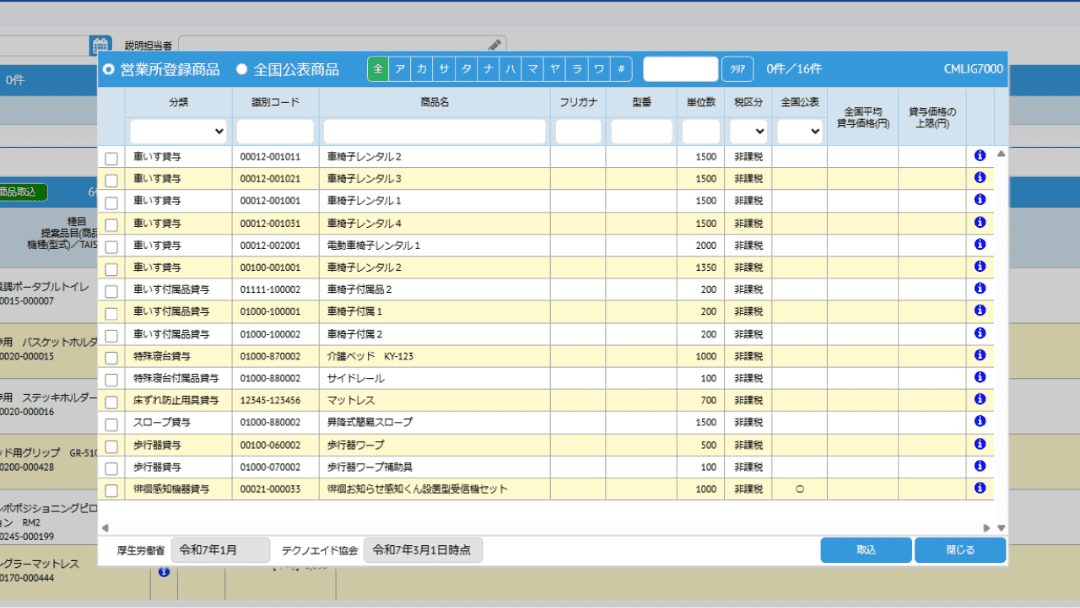View info for 電動車椅子レンタル1
The image size is (1080, 608).
tap(979, 244)
